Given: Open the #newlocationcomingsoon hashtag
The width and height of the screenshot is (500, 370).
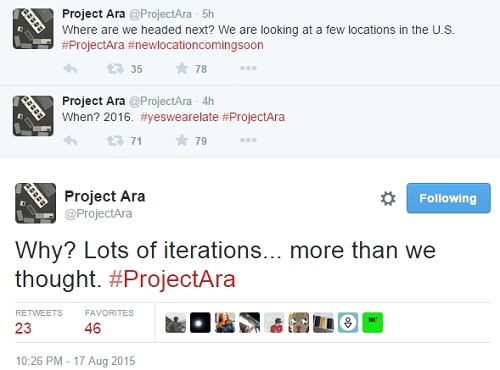Looking at the screenshot, I should tap(196, 45).
